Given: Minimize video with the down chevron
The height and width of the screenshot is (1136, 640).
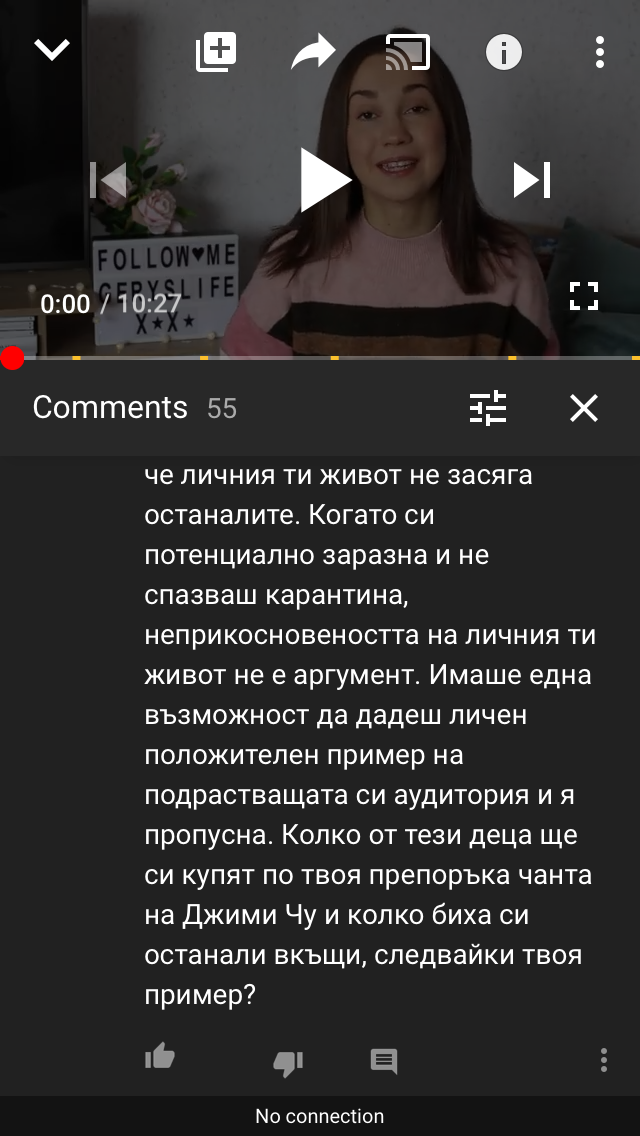Looking at the screenshot, I should point(52,51).
